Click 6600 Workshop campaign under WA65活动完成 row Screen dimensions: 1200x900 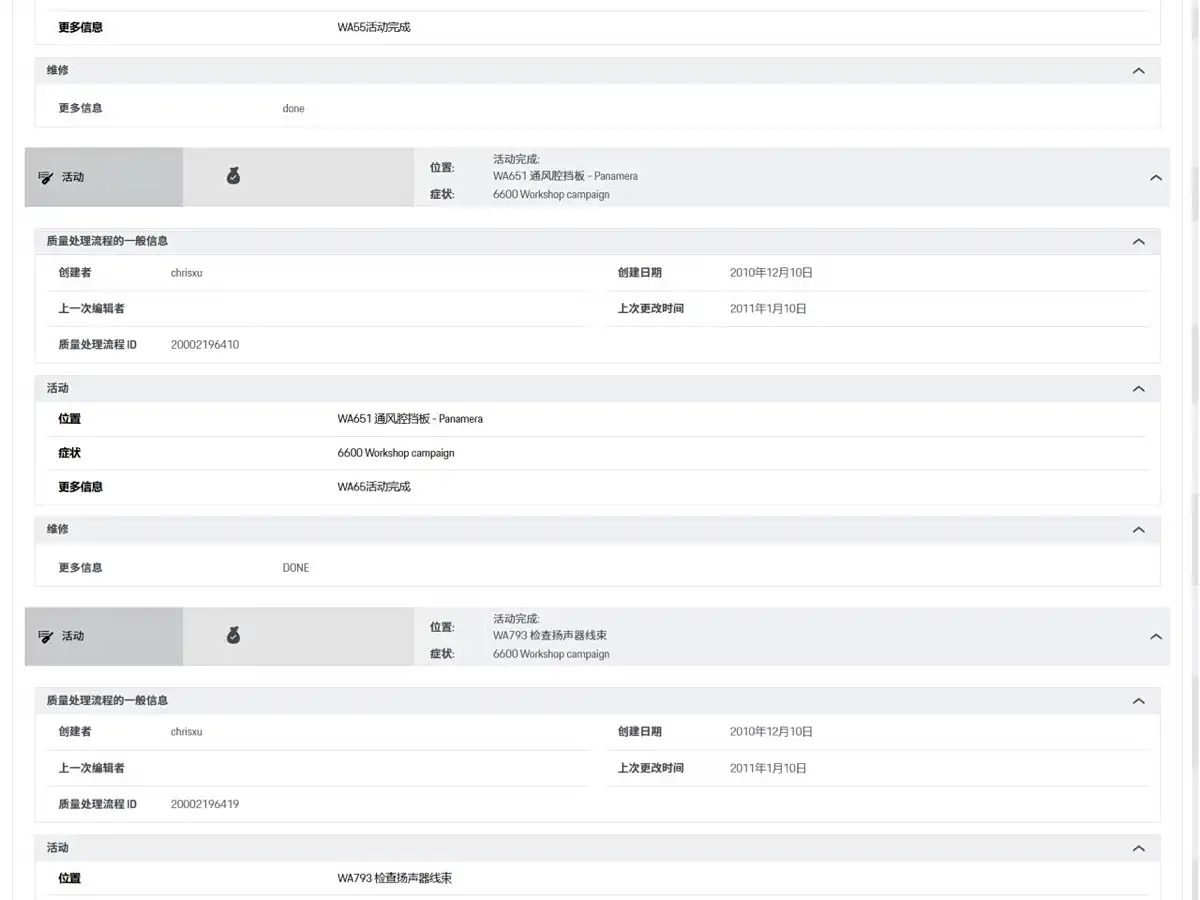tap(396, 453)
